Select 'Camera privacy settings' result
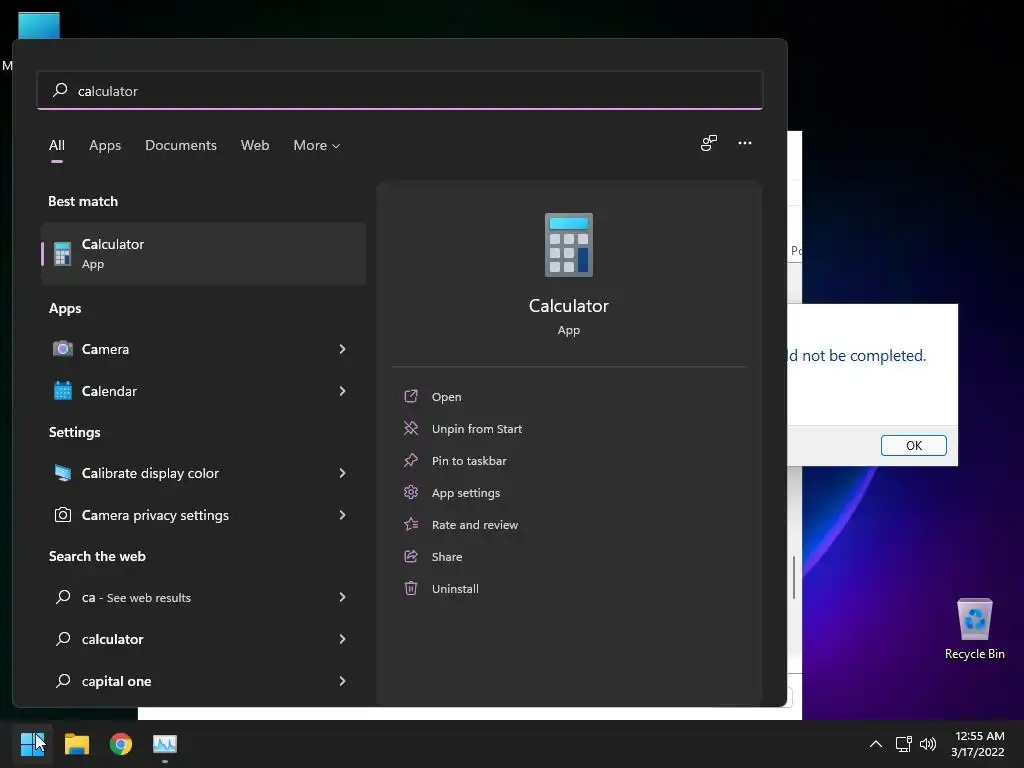Screen dimensions: 1024x768 coord(155,515)
